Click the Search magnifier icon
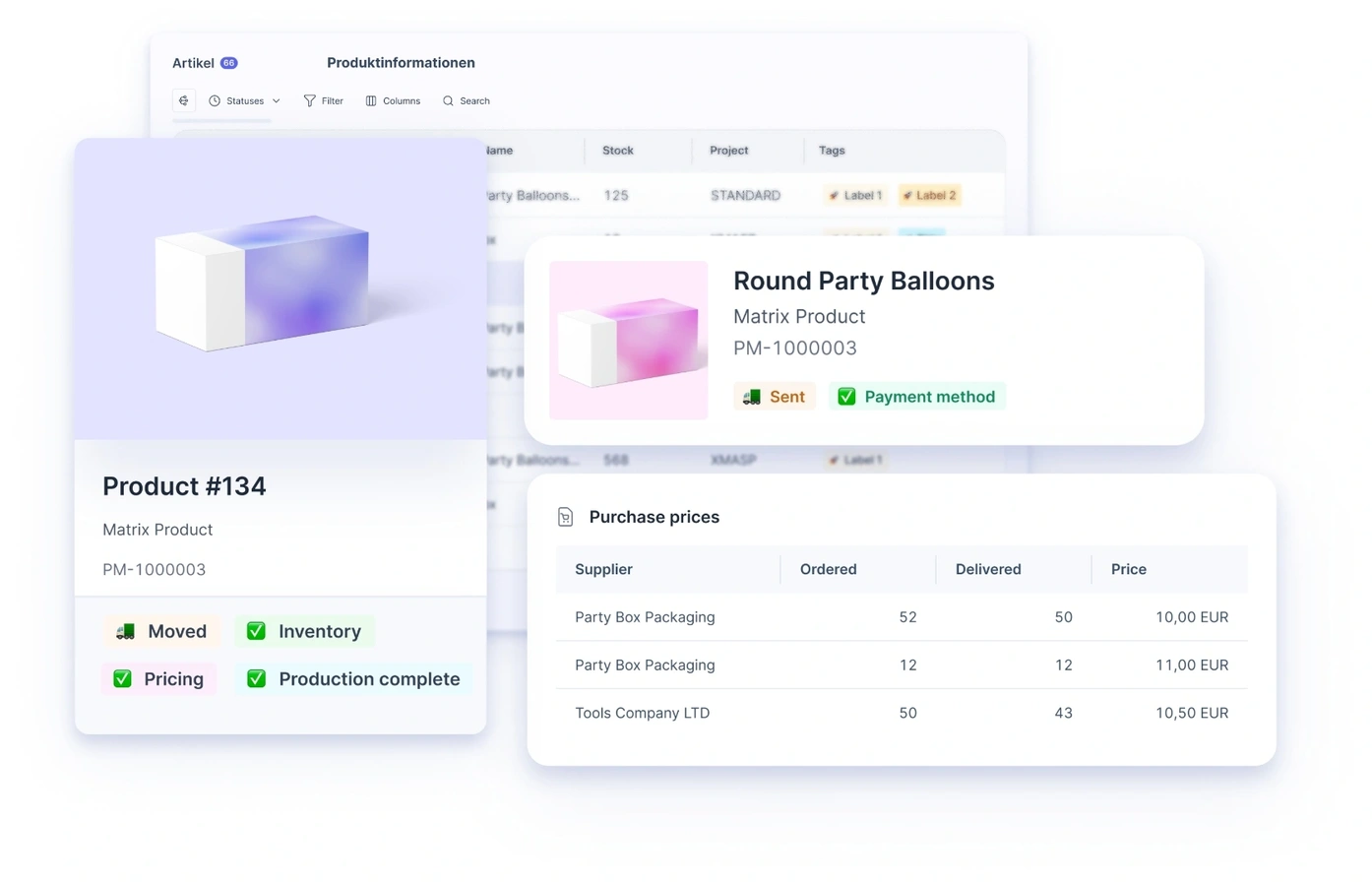The width and height of the screenshot is (1372, 886). pos(448,100)
